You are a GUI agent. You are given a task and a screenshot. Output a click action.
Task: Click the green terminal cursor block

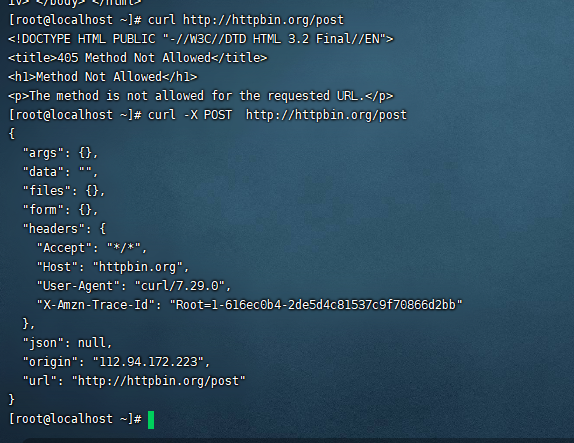coord(151,420)
